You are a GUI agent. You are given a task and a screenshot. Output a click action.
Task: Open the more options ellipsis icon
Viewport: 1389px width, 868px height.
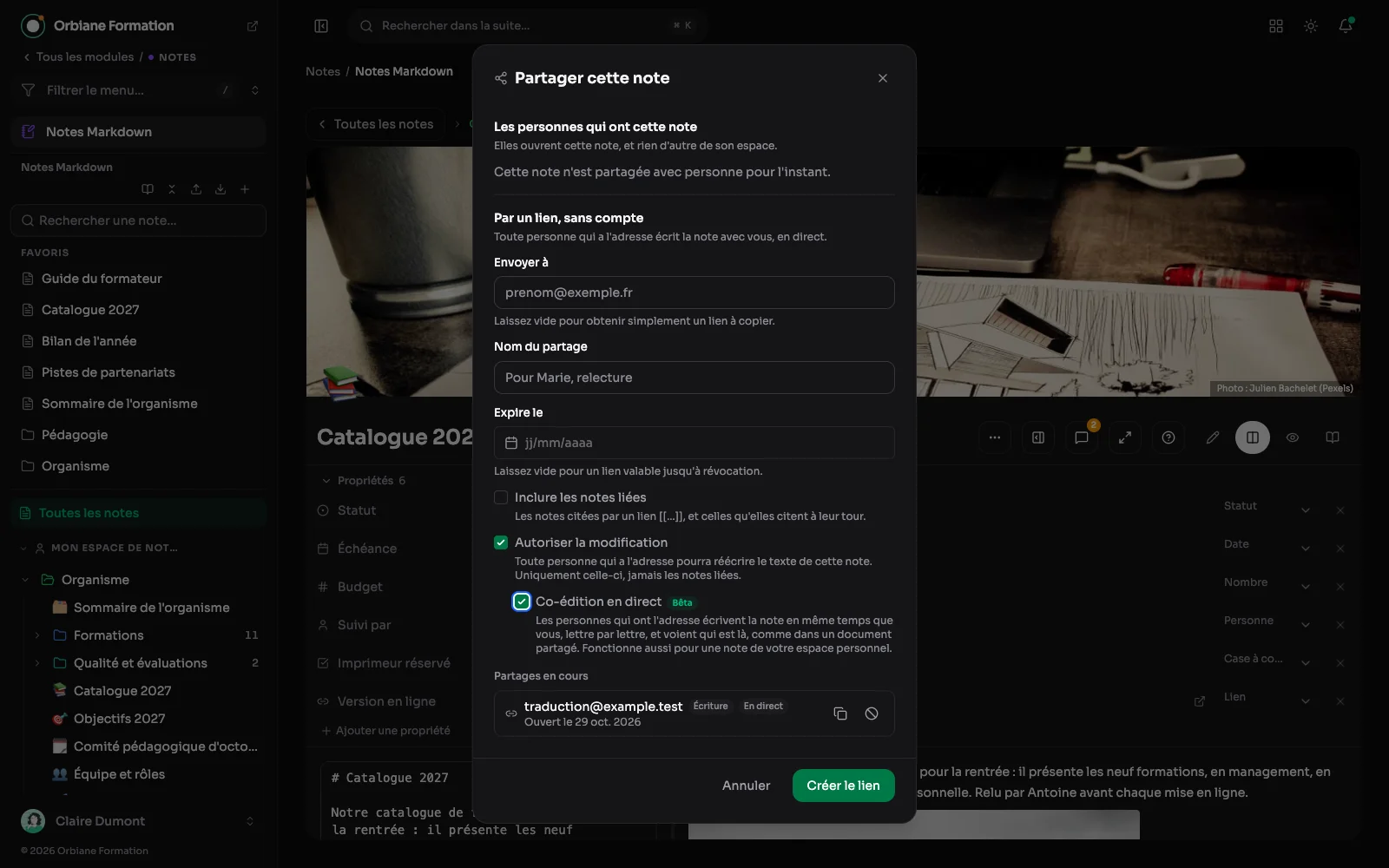coord(995,437)
